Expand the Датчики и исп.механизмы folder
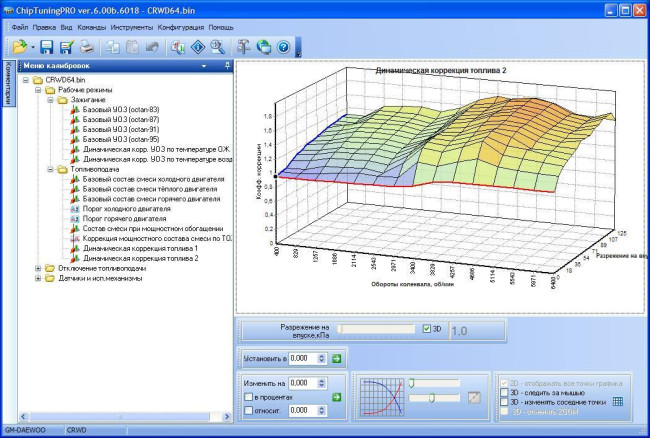Screen dimensions: 650x438 [x=38, y=278]
